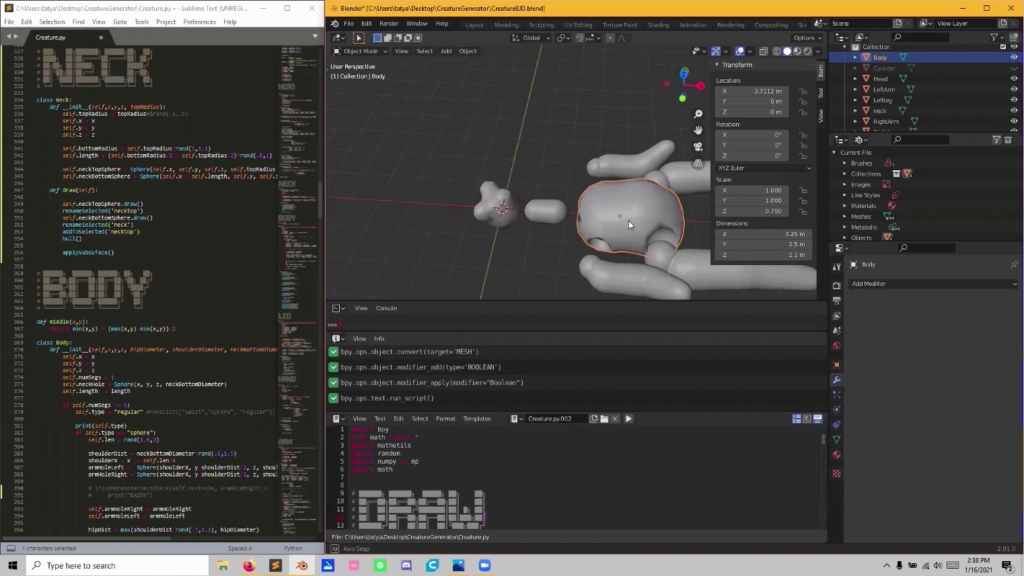Open Preferences menu in Sublime Text
The width and height of the screenshot is (1024, 576).
(x=199, y=22)
